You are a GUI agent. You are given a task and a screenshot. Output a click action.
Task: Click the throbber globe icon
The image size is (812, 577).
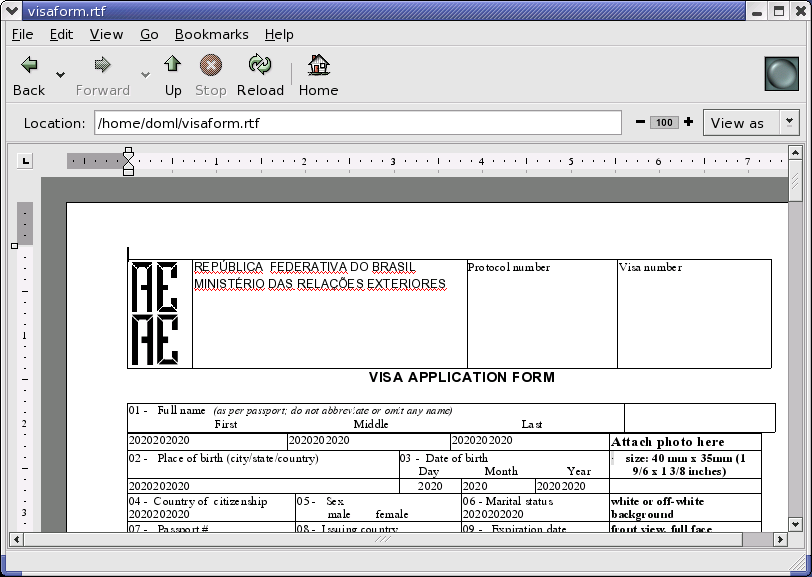pyautogui.click(x=782, y=74)
